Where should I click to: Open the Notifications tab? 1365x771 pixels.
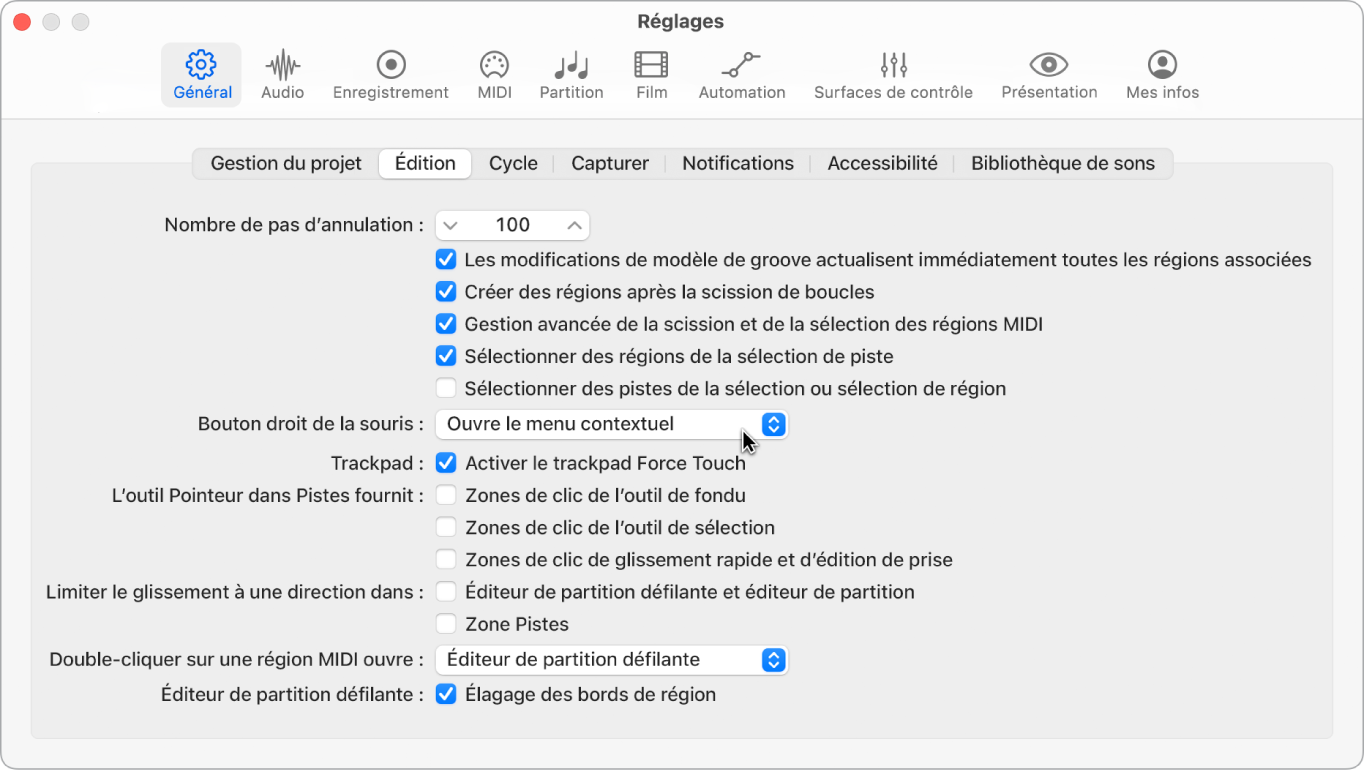coord(737,163)
